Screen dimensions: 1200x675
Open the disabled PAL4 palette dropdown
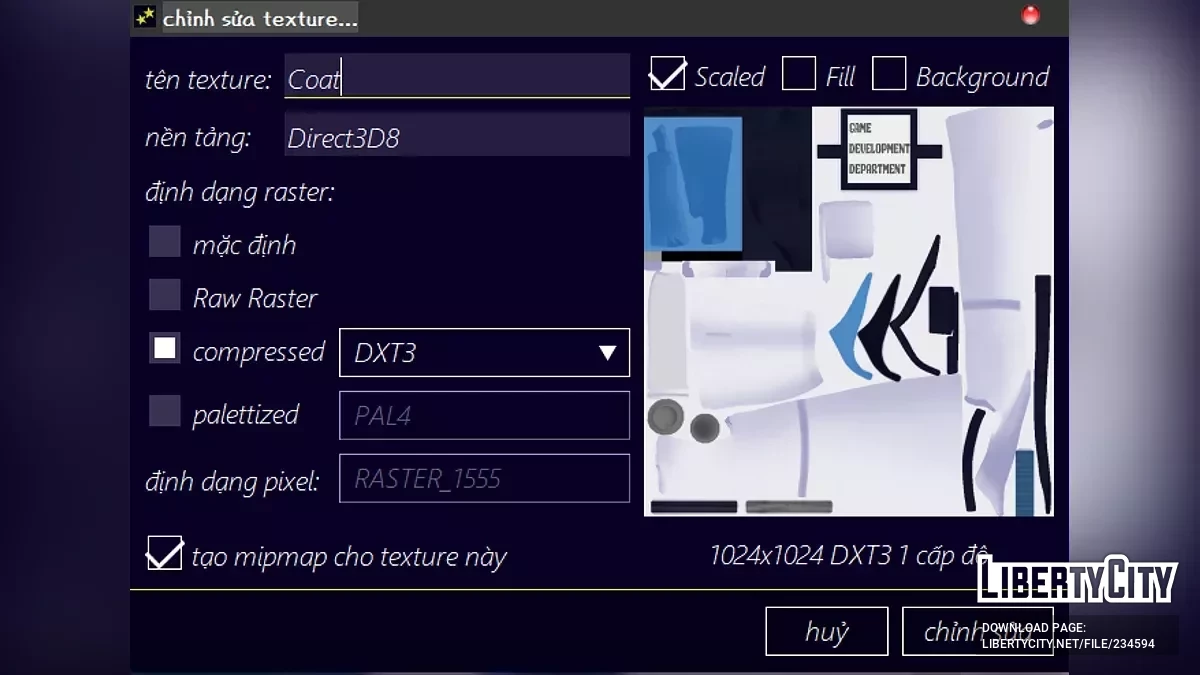484,416
